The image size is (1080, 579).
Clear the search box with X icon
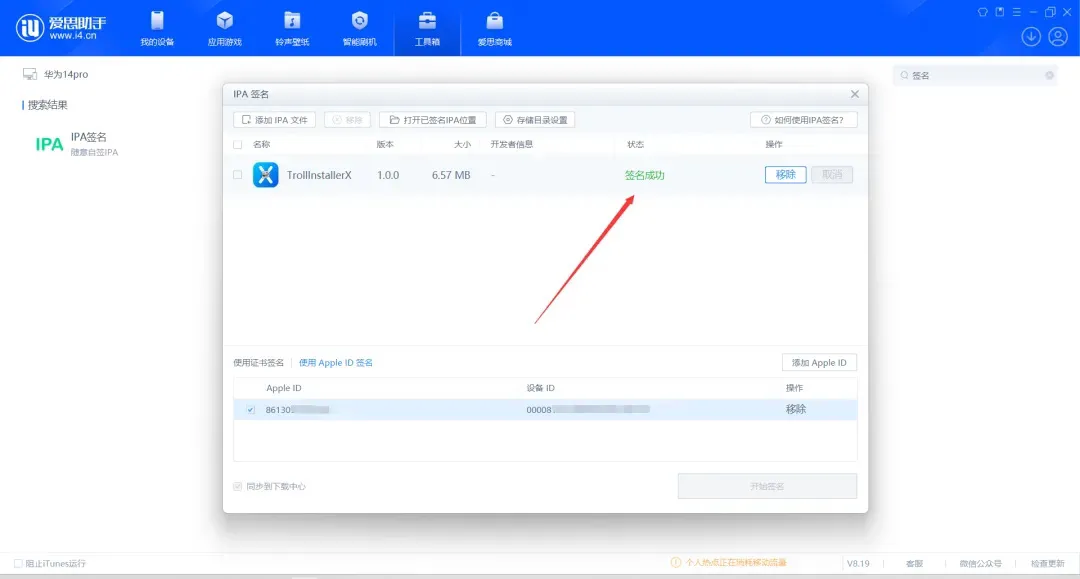(1049, 75)
